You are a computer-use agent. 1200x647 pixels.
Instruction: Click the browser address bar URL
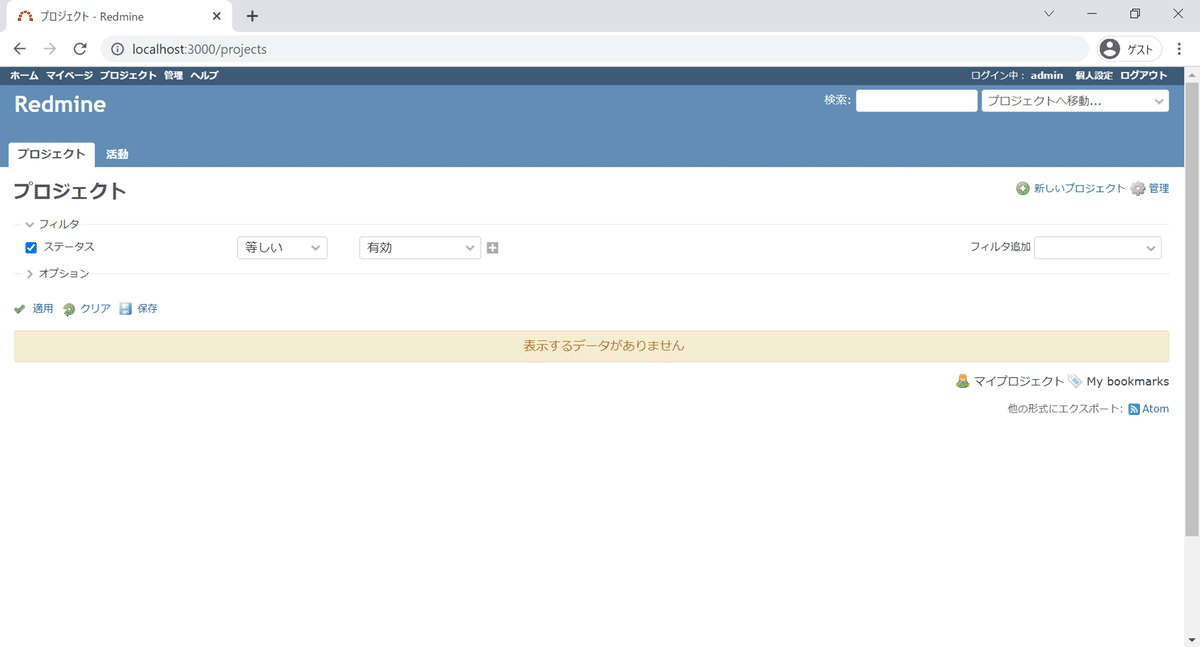[199, 49]
